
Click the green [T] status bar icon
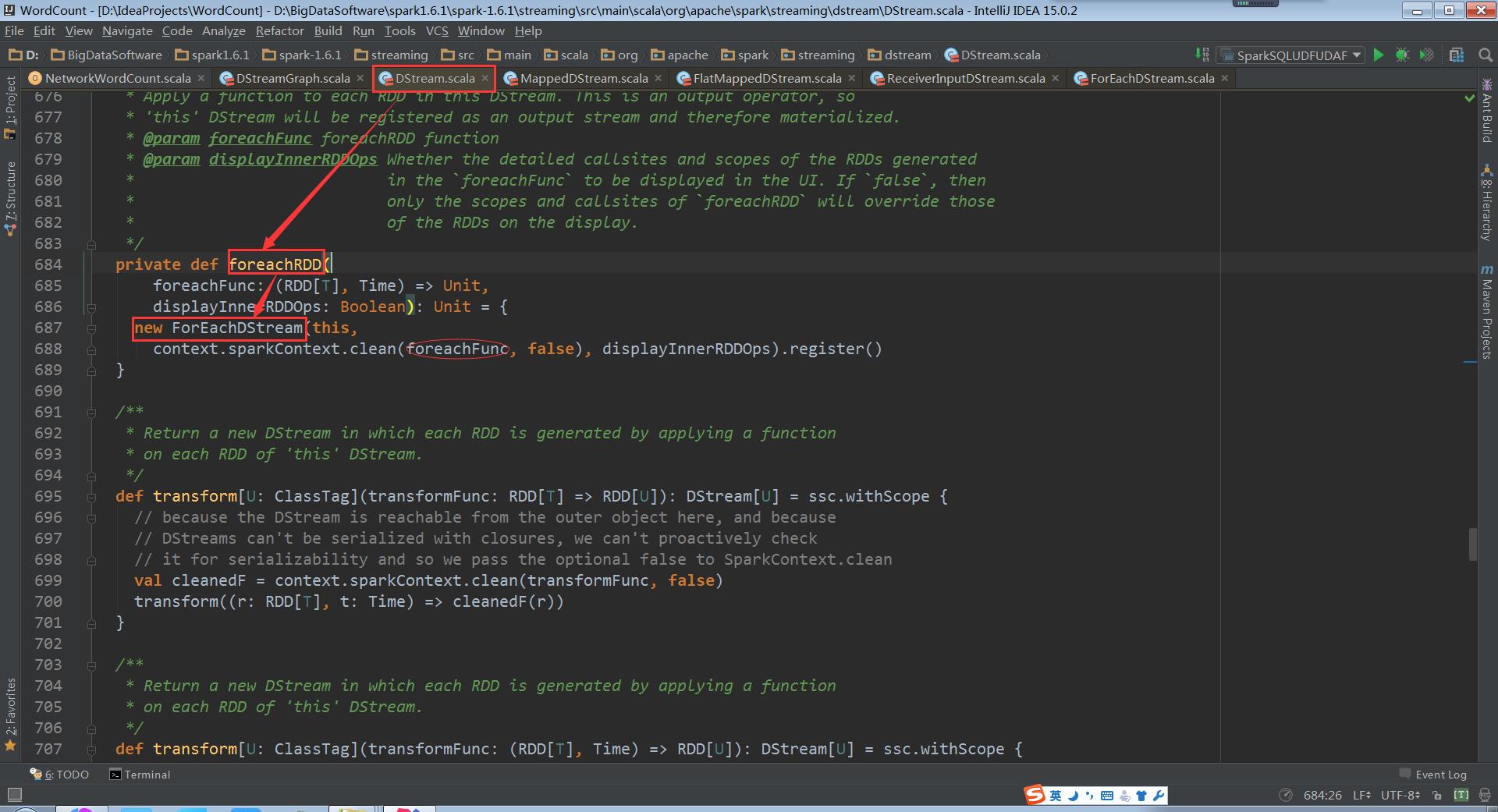coord(1461,795)
